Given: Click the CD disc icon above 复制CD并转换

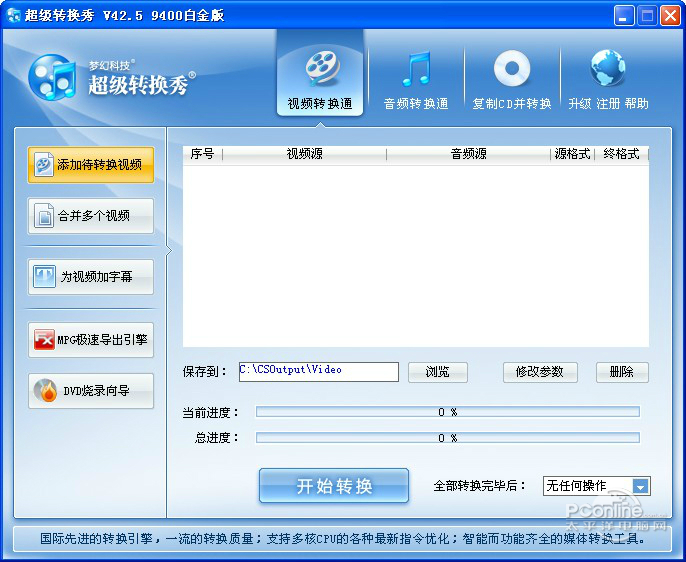Looking at the screenshot, I should [511, 68].
